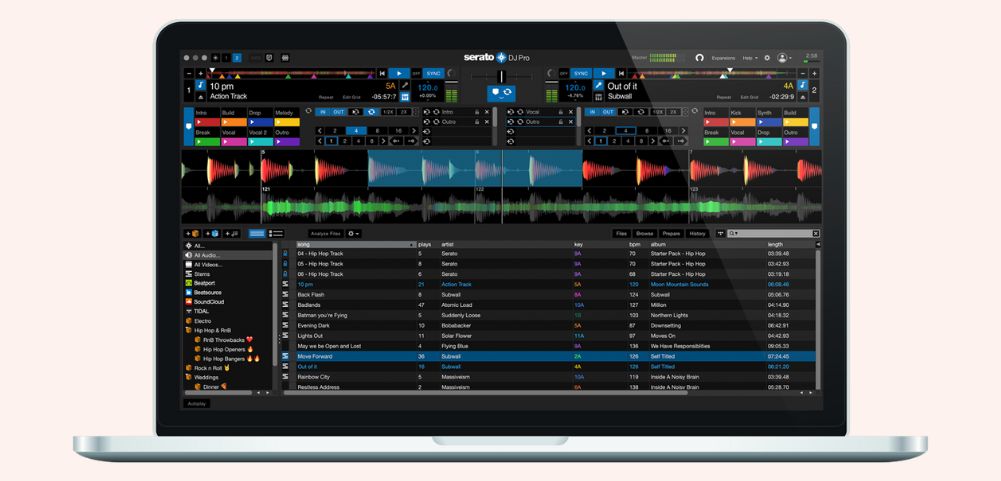Viewport: 1001px width, 481px height.
Task: Halve loop length 1/2X on deck 1
Action: pyautogui.click(x=389, y=112)
